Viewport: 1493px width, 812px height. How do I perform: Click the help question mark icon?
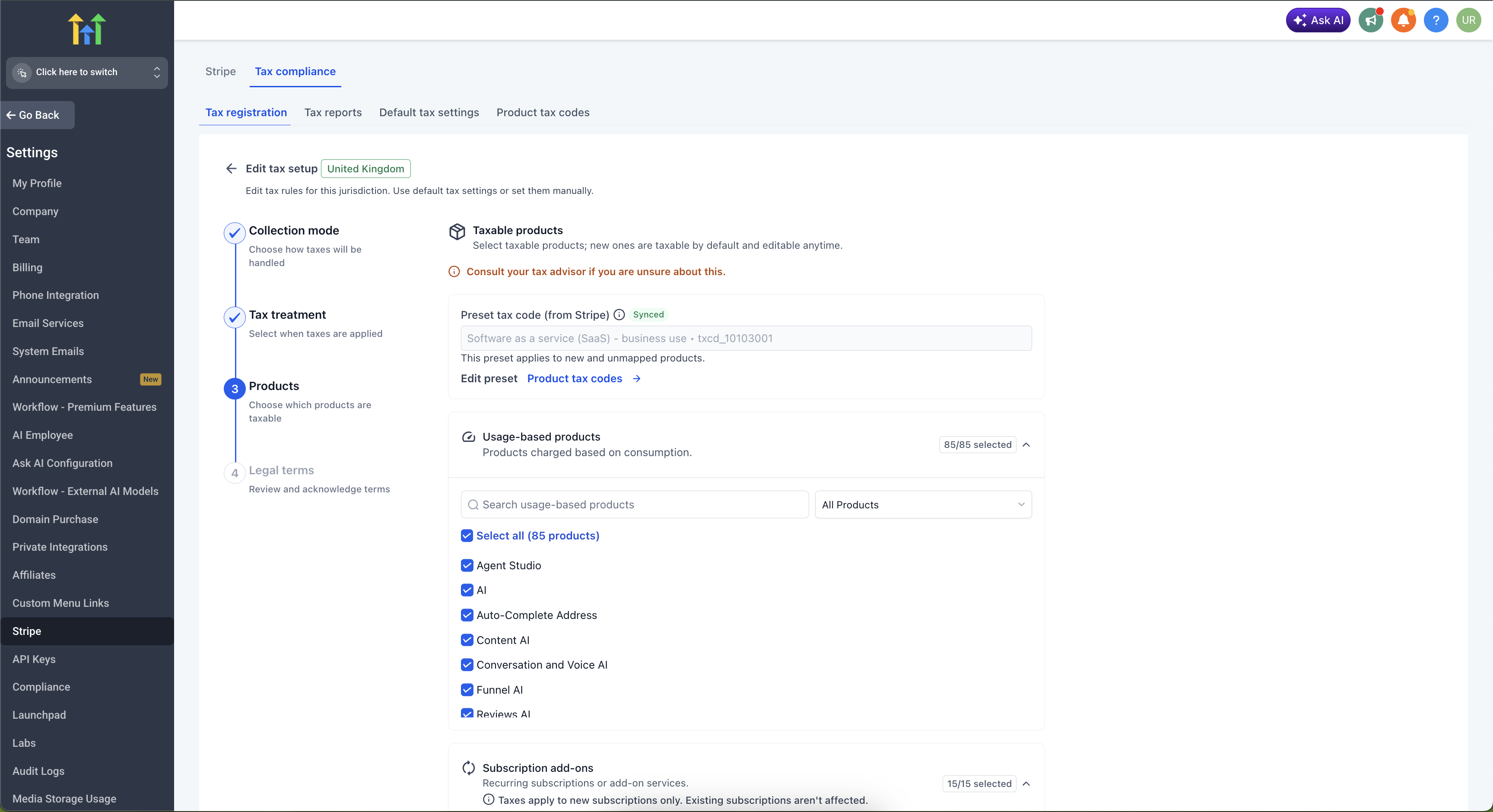pos(1436,20)
